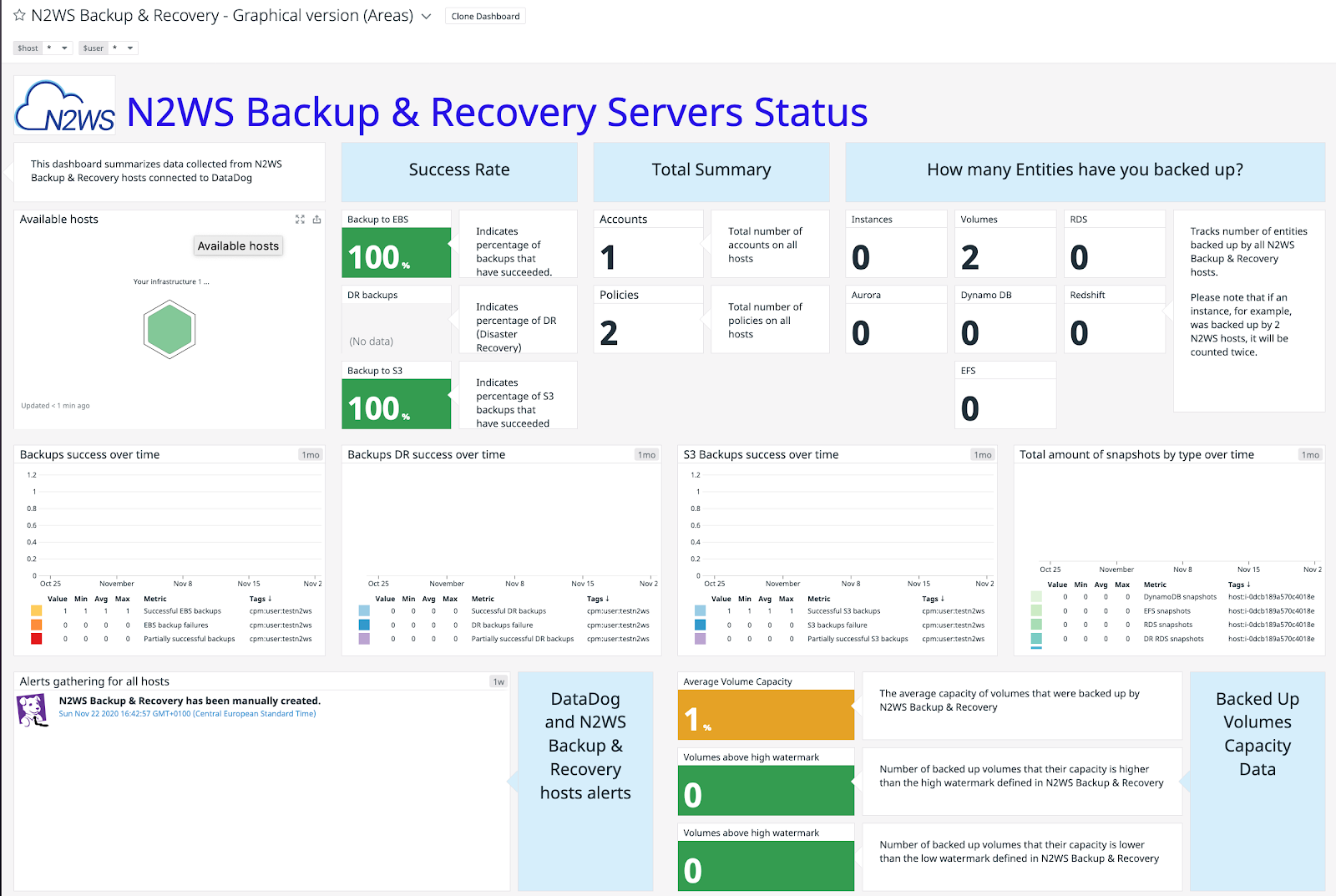Viewport: 1336px width, 896px height.
Task: Click 'DR RDS snapshots' legend row text
Action: 1174,639
